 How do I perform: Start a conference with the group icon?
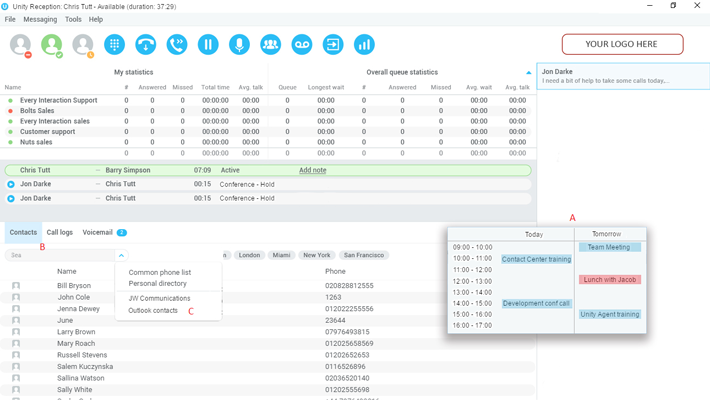270,44
